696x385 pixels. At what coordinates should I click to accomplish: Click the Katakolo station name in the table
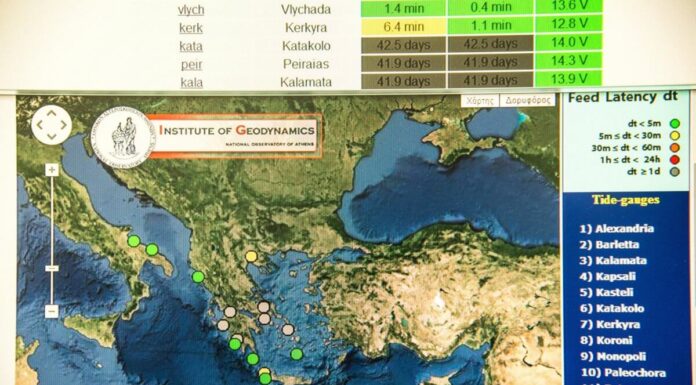[306, 46]
